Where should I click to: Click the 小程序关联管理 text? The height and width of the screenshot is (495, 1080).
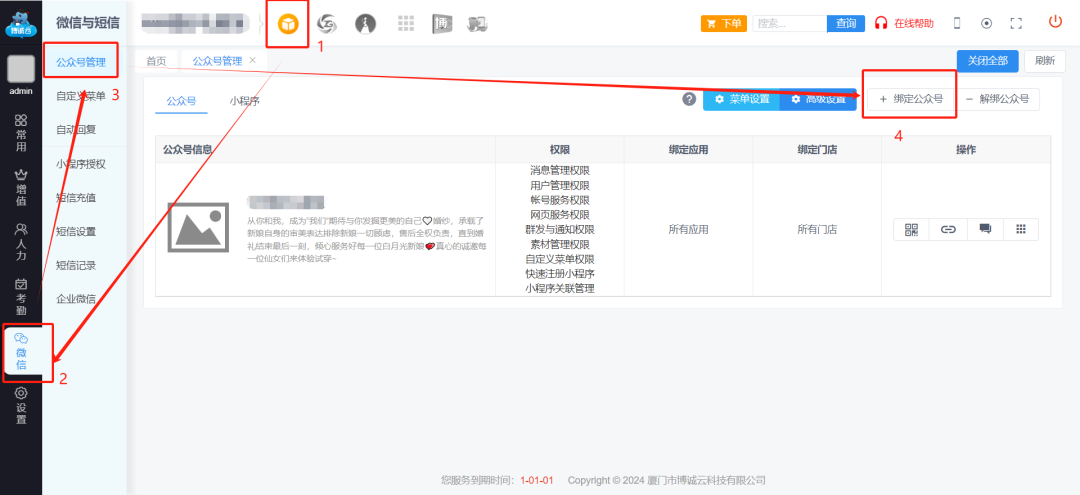(560, 288)
